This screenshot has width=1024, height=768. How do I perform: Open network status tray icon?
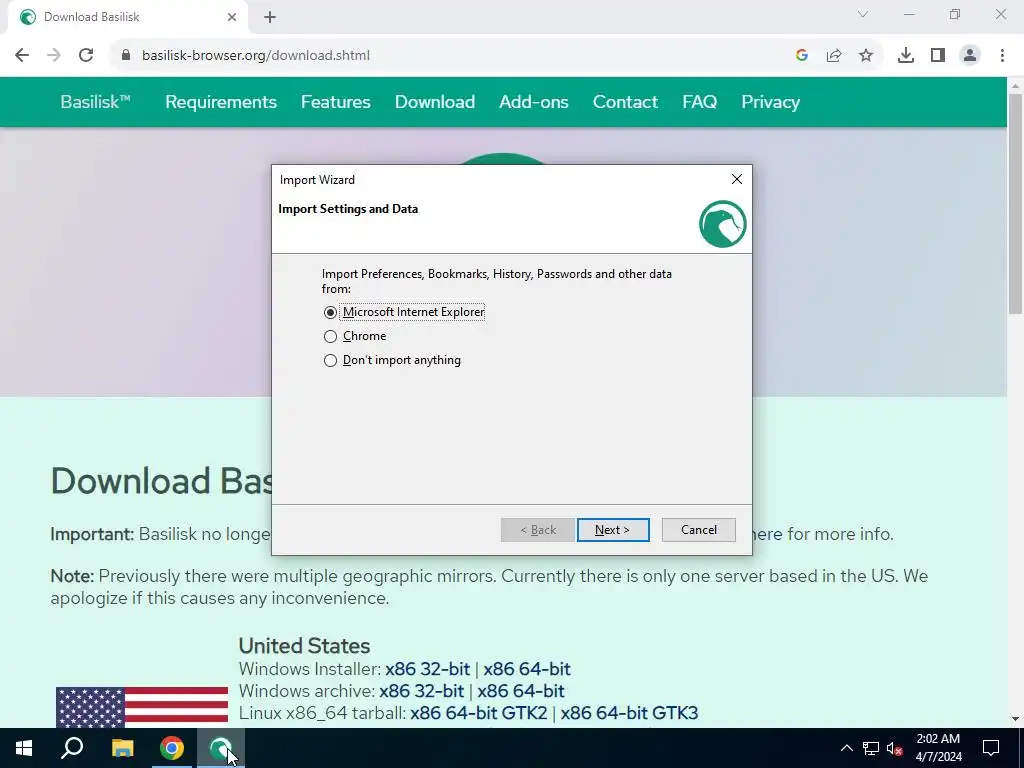(871, 748)
